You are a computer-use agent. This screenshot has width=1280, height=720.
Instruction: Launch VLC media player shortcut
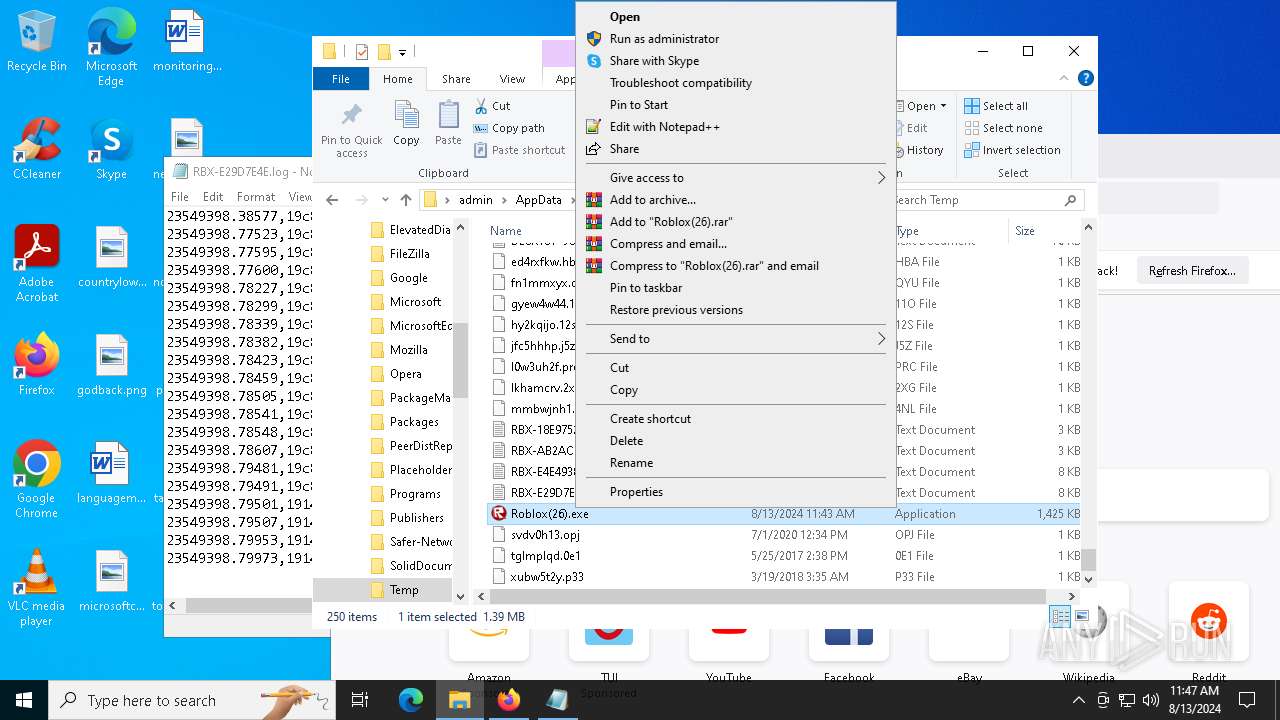pyautogui.click(x=36, y=588)
